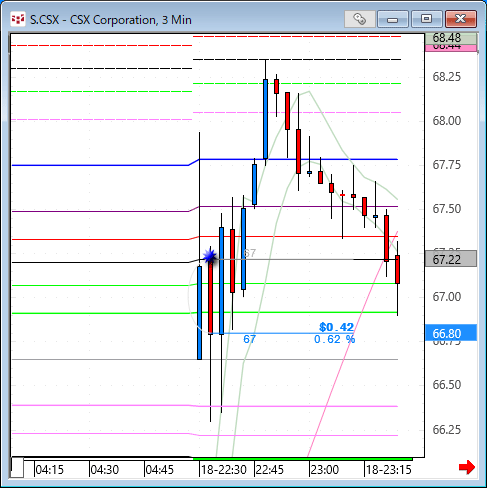This screenshot has width=487, height=488.
Task: Click the blue star trade marker
Action: point(210,256)
